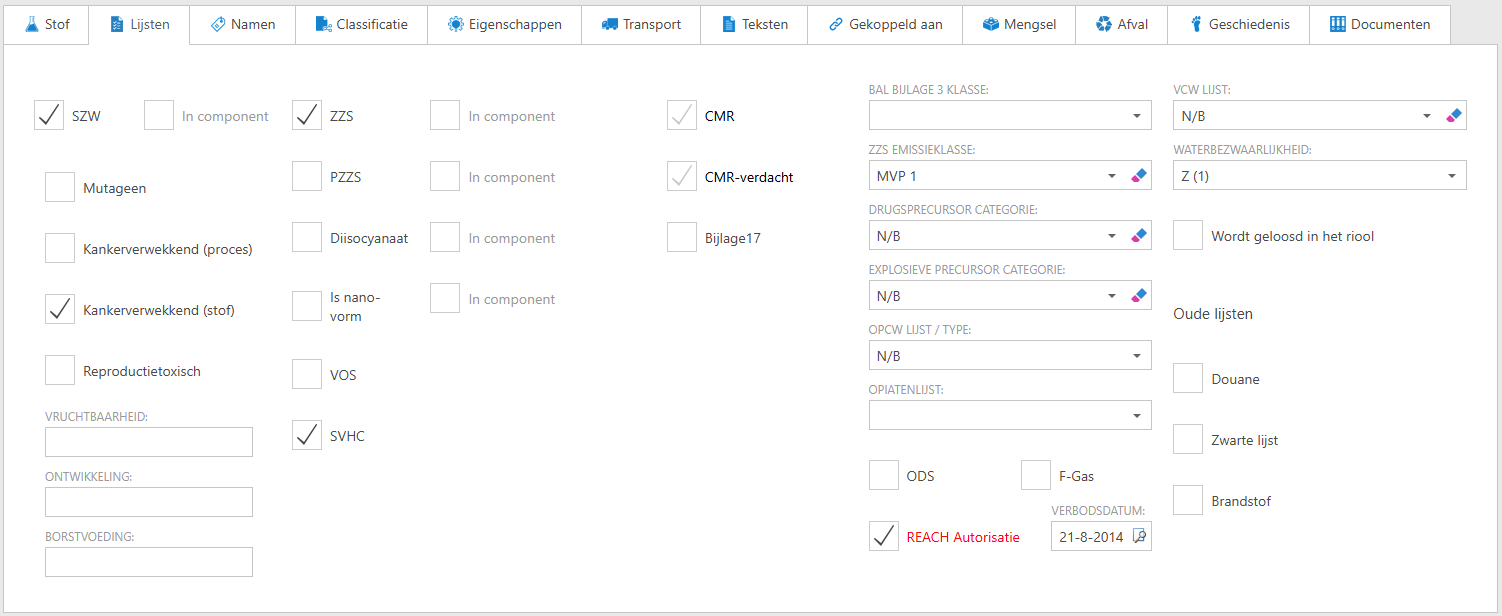Switch to the Classificatie tab
Viewport: 1502px width, 616px height.
pyautogui.click(x=361, y=24)
